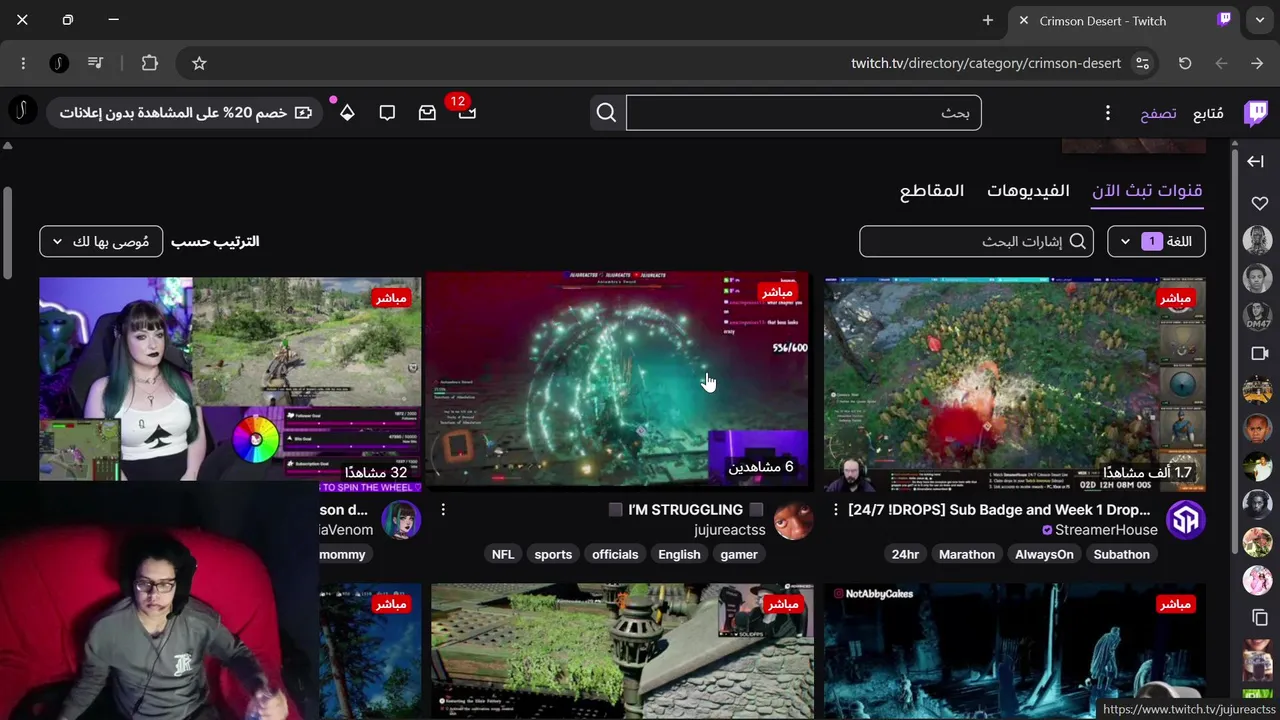Click the إشارات البحث tag search field

coord(976,241)
